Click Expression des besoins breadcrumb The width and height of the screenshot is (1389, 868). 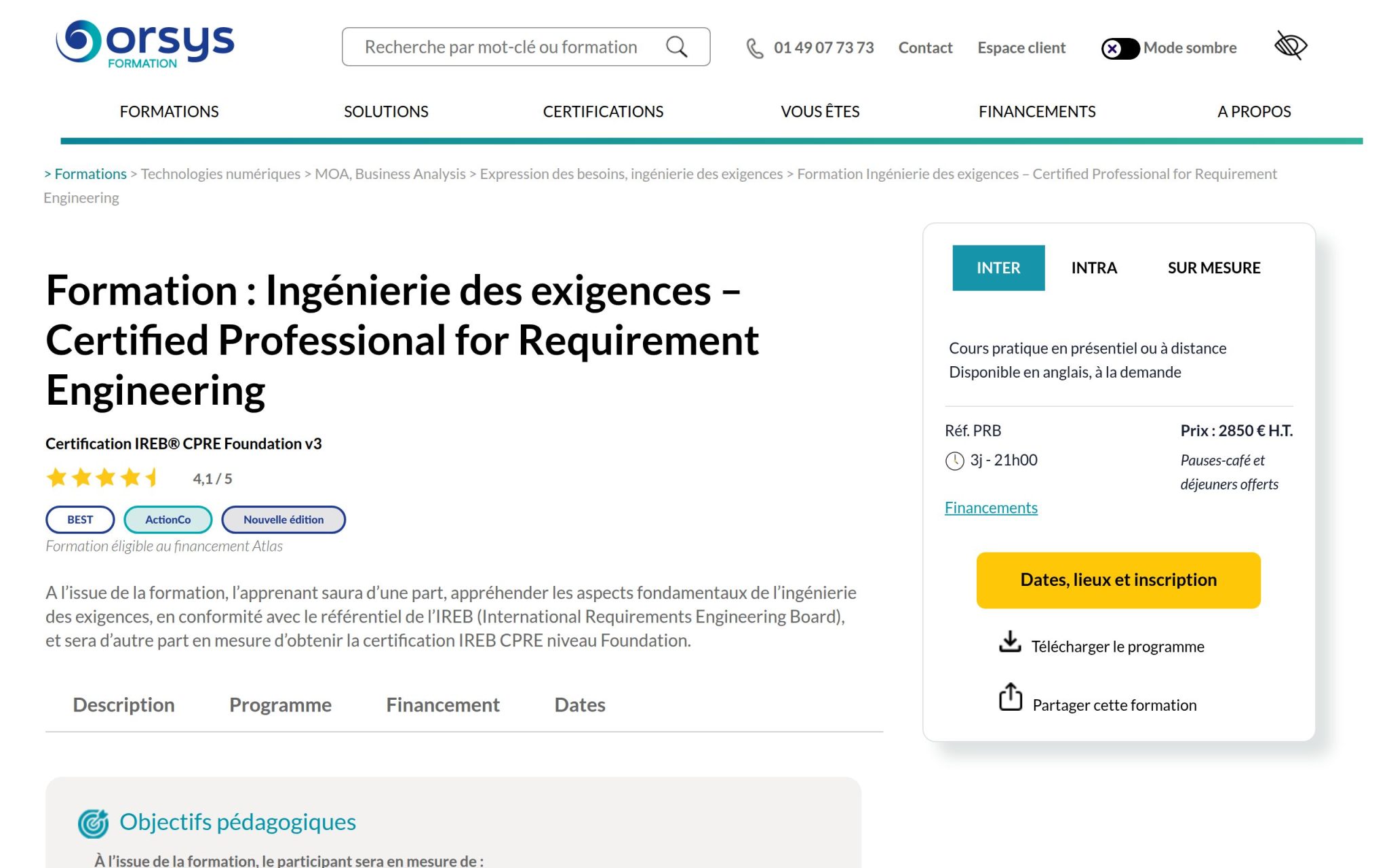[x=631, y=174]
